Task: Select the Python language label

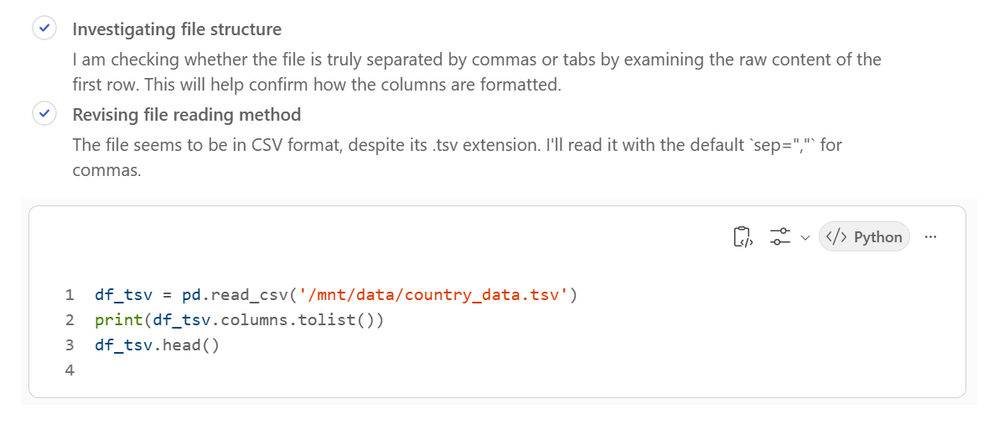Action: tap(878, 237)
